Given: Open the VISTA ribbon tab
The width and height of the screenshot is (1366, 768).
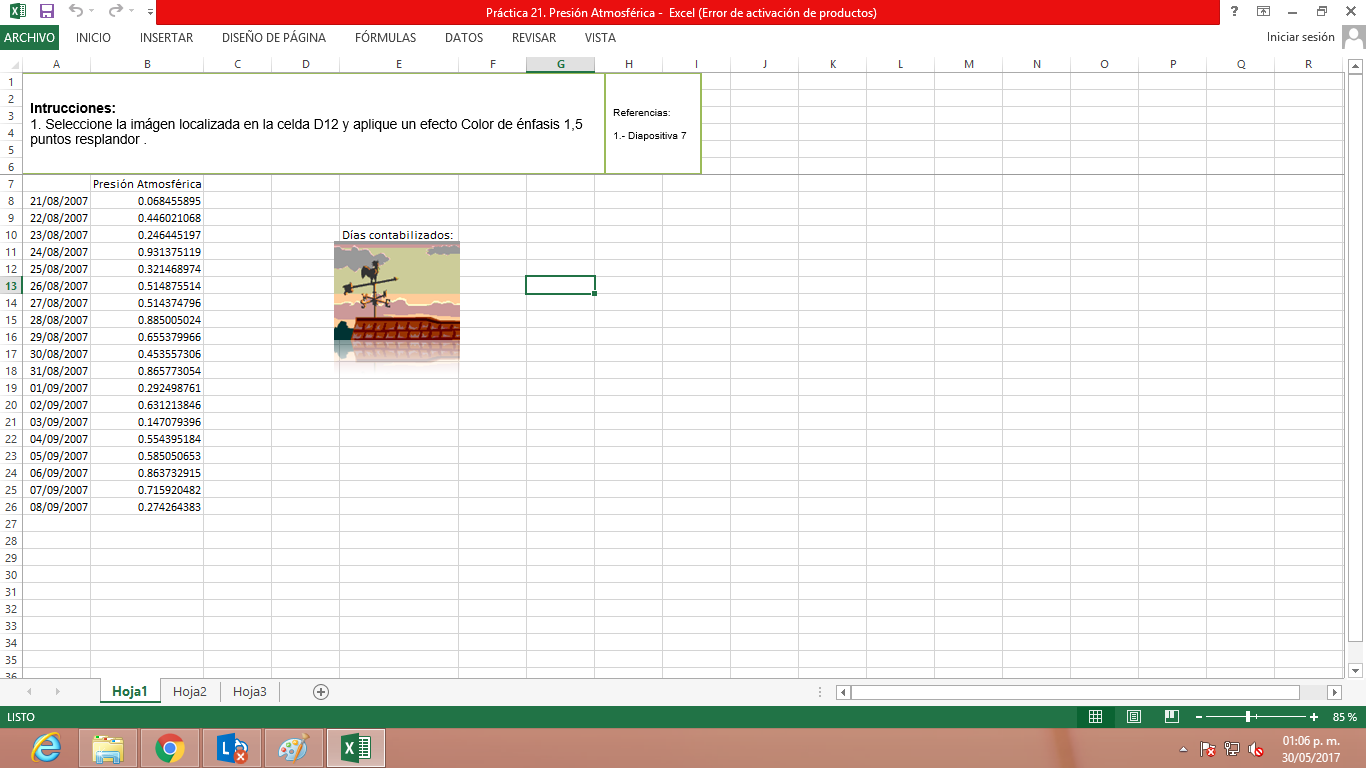Looking at the screenshot, I should pos(600,38).
